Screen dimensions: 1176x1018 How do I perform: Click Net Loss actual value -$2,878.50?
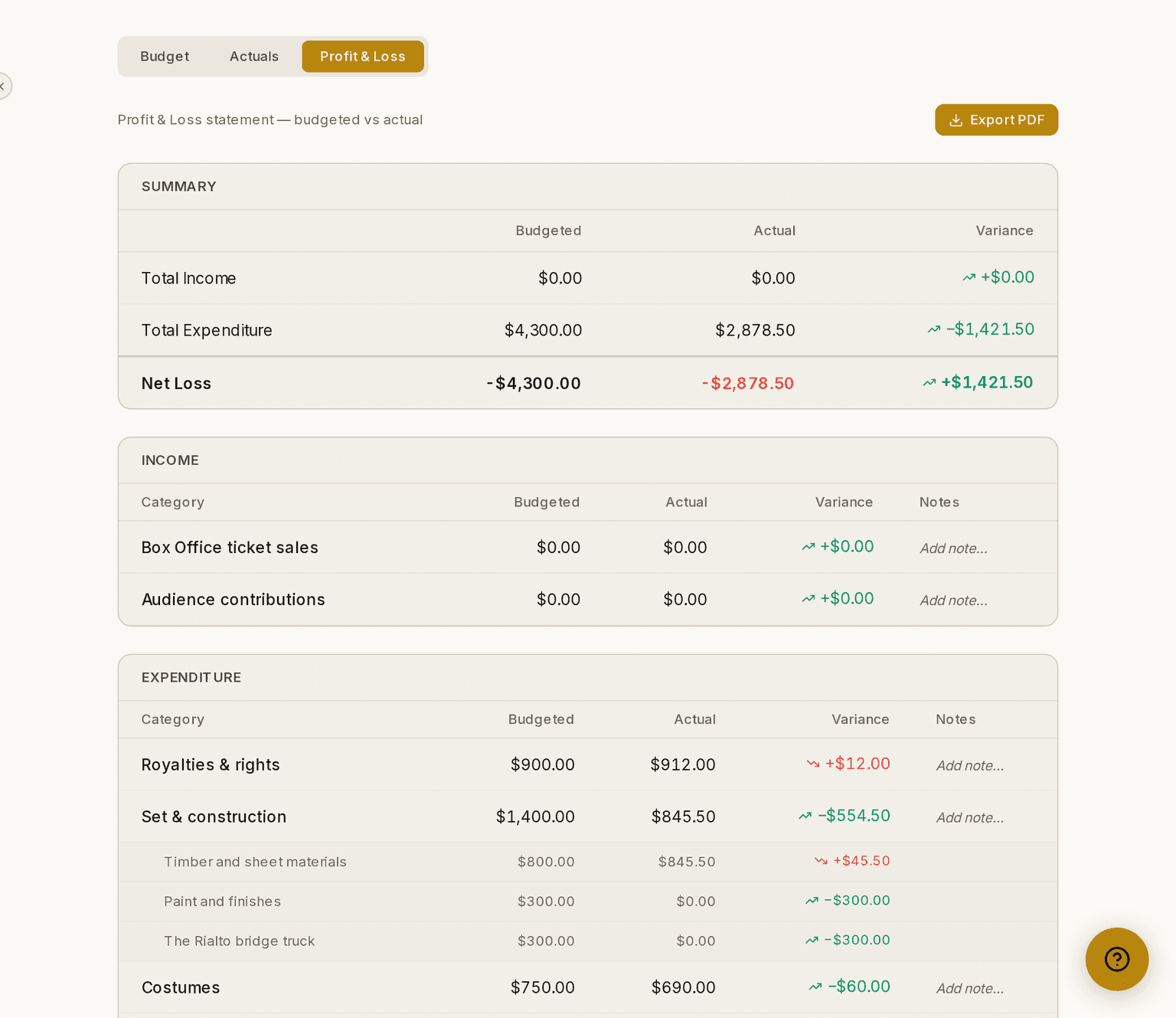point(748,383)
